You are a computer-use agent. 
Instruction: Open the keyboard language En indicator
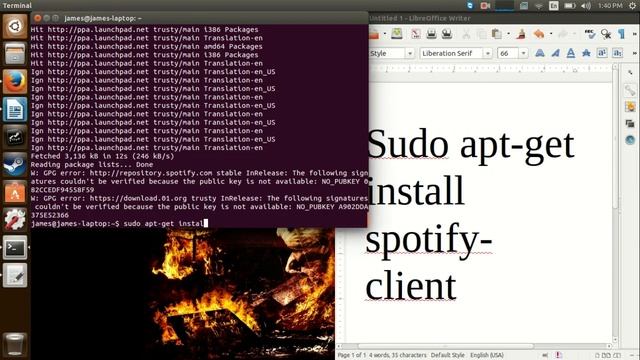(553, 6)
